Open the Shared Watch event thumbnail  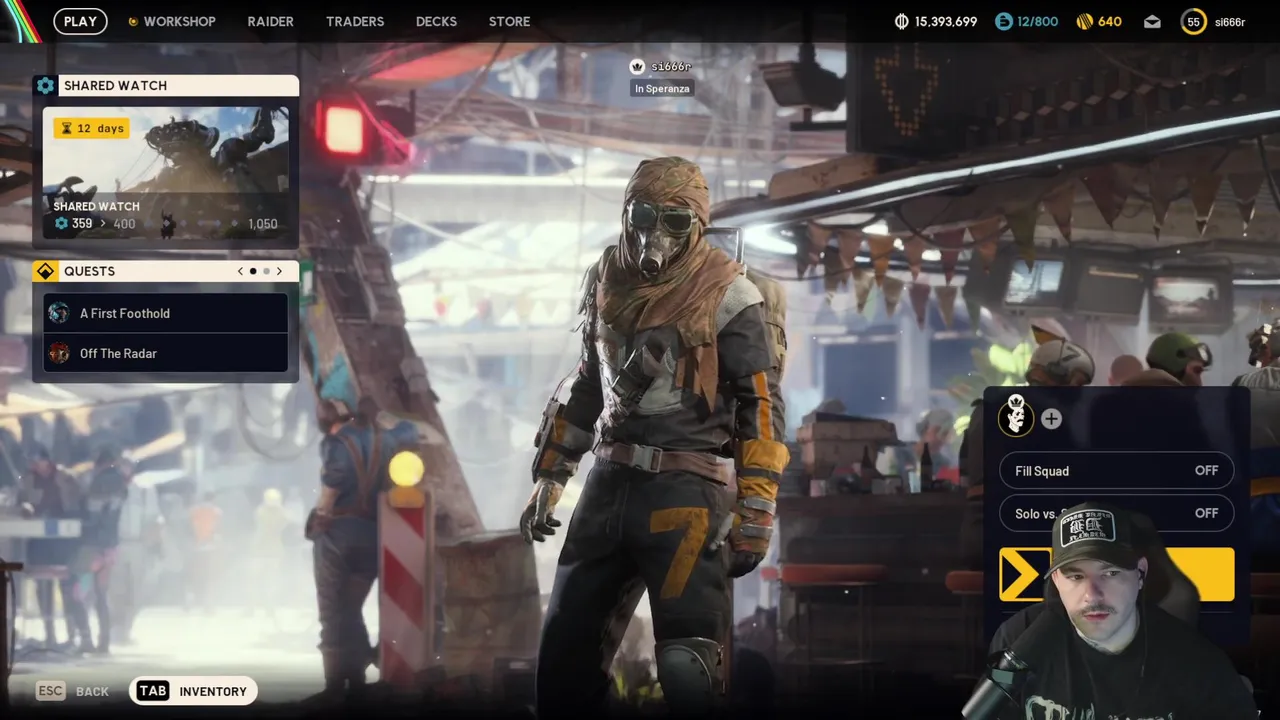click(x=166, y=173)
